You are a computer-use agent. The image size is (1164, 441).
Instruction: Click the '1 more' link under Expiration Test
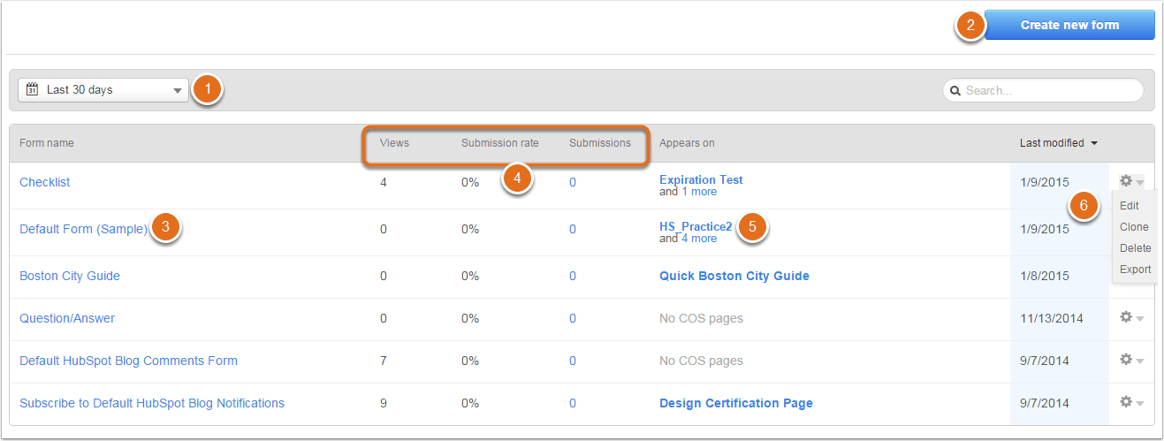(x=699, y=192)
